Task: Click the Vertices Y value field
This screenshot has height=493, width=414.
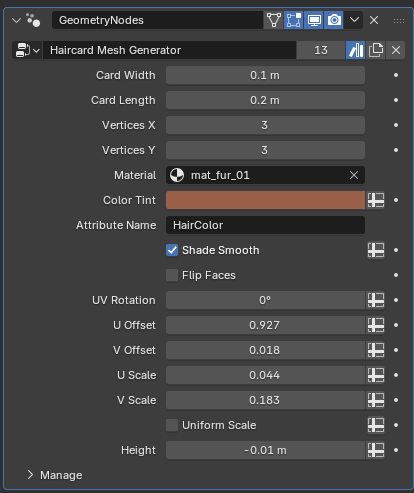Action: click(265, 150)
